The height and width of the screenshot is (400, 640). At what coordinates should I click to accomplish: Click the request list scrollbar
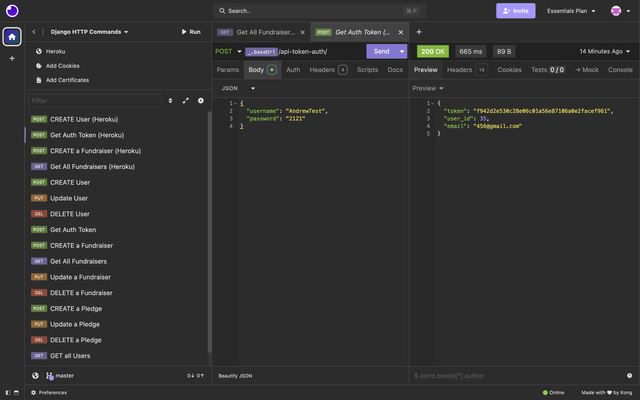(x=209, y=232)
